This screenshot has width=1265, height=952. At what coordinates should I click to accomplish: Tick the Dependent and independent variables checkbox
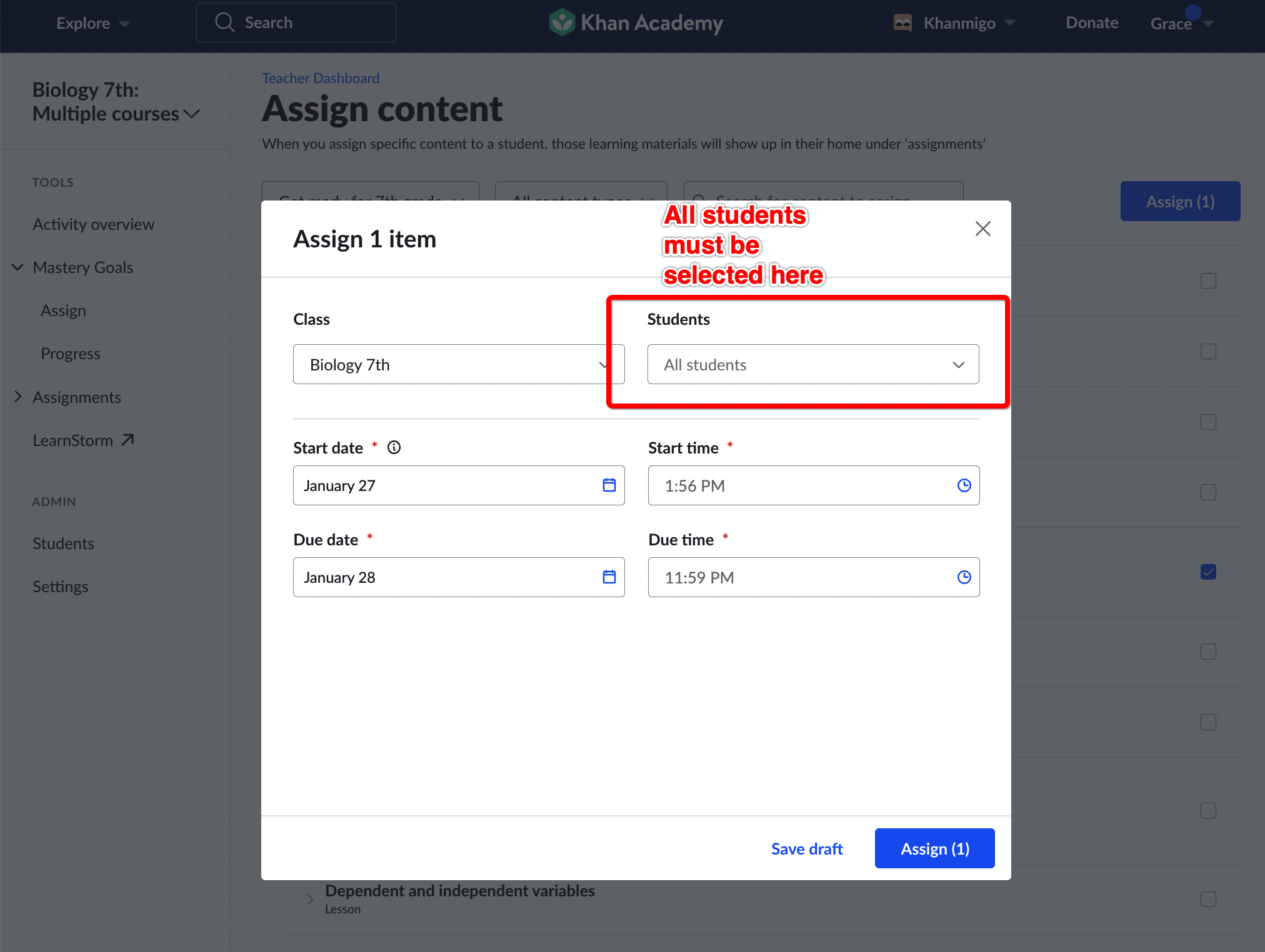point(1208,899)
